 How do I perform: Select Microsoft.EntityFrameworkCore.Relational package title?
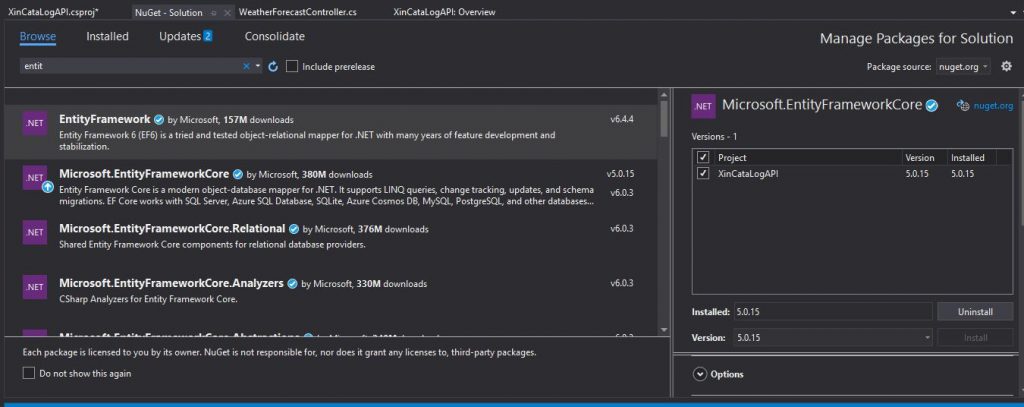[172, 229]
